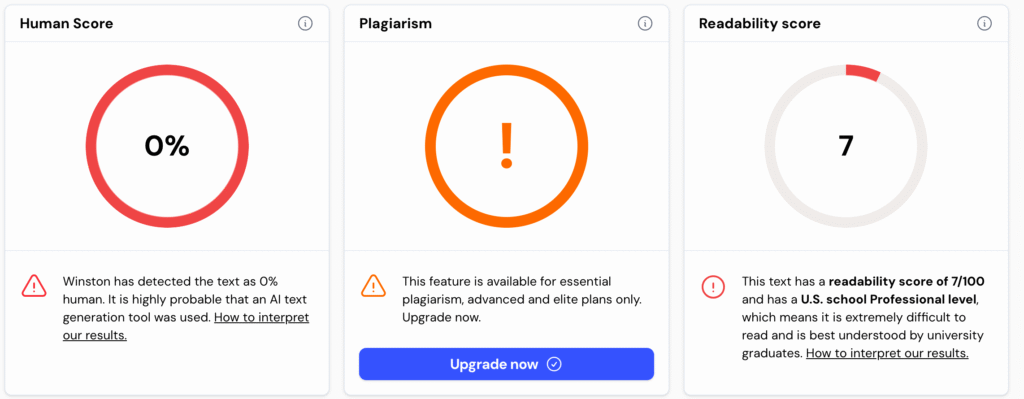
Task: Click the orange warning triangle in Plagiarism card
Action: tap(373, 285)
